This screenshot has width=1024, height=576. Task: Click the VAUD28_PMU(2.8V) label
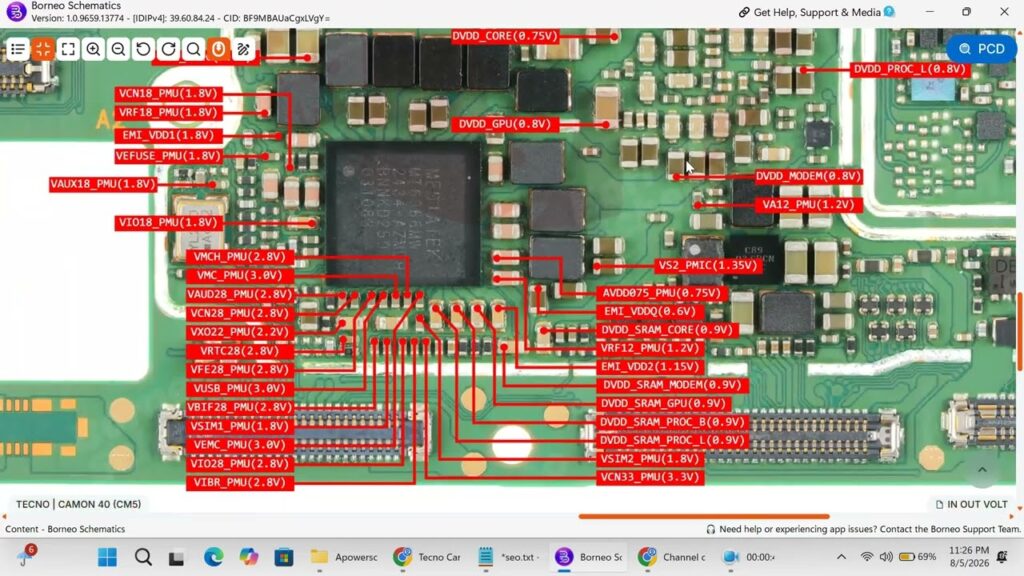pos(240,294)
